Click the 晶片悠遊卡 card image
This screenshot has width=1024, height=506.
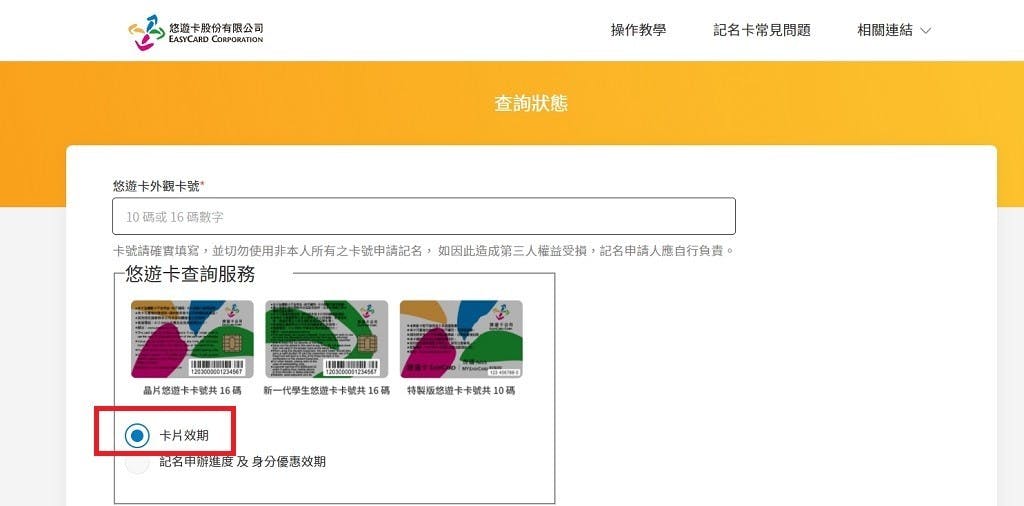pos(192,339)
